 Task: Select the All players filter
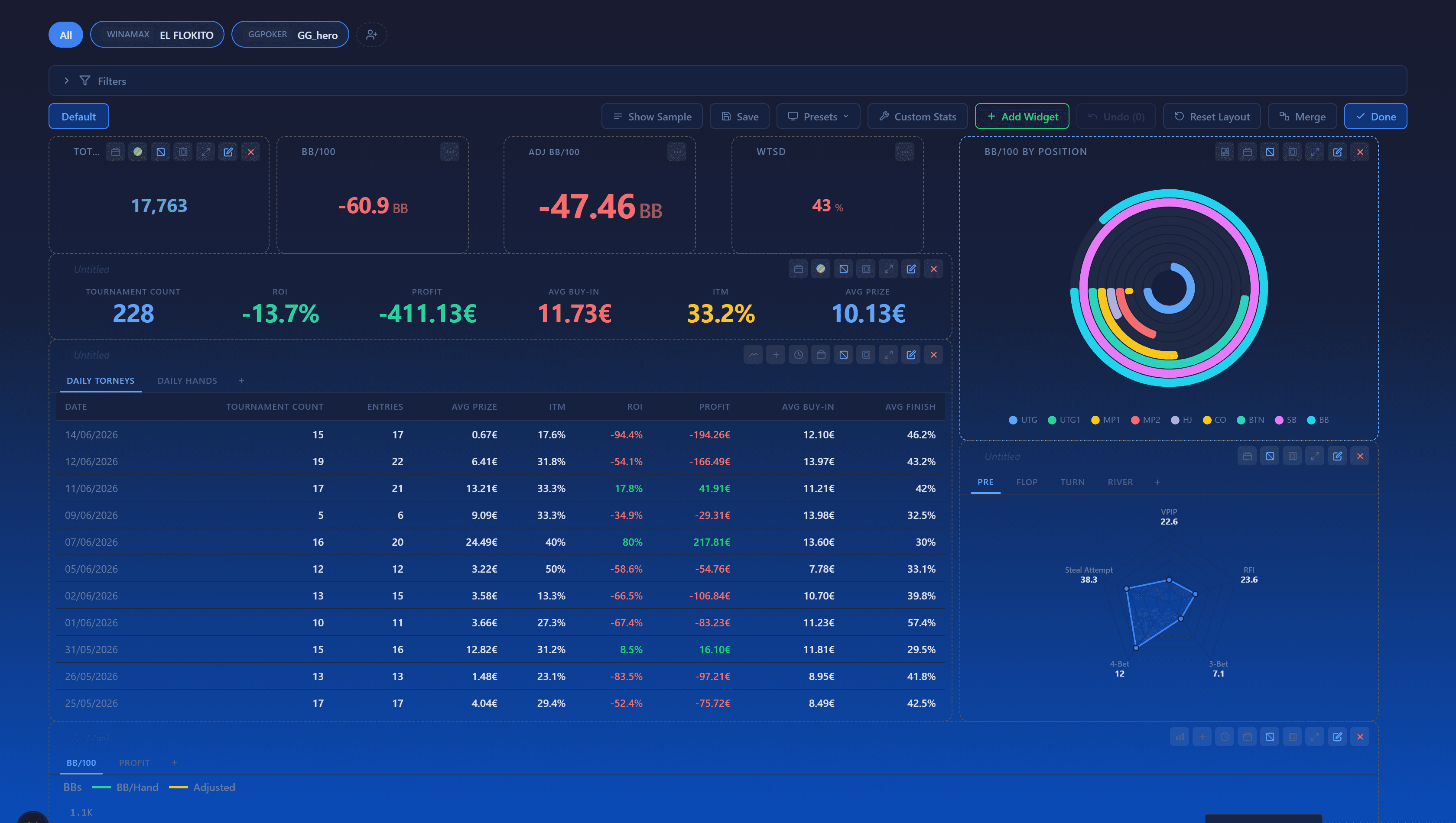click(65, 35)
